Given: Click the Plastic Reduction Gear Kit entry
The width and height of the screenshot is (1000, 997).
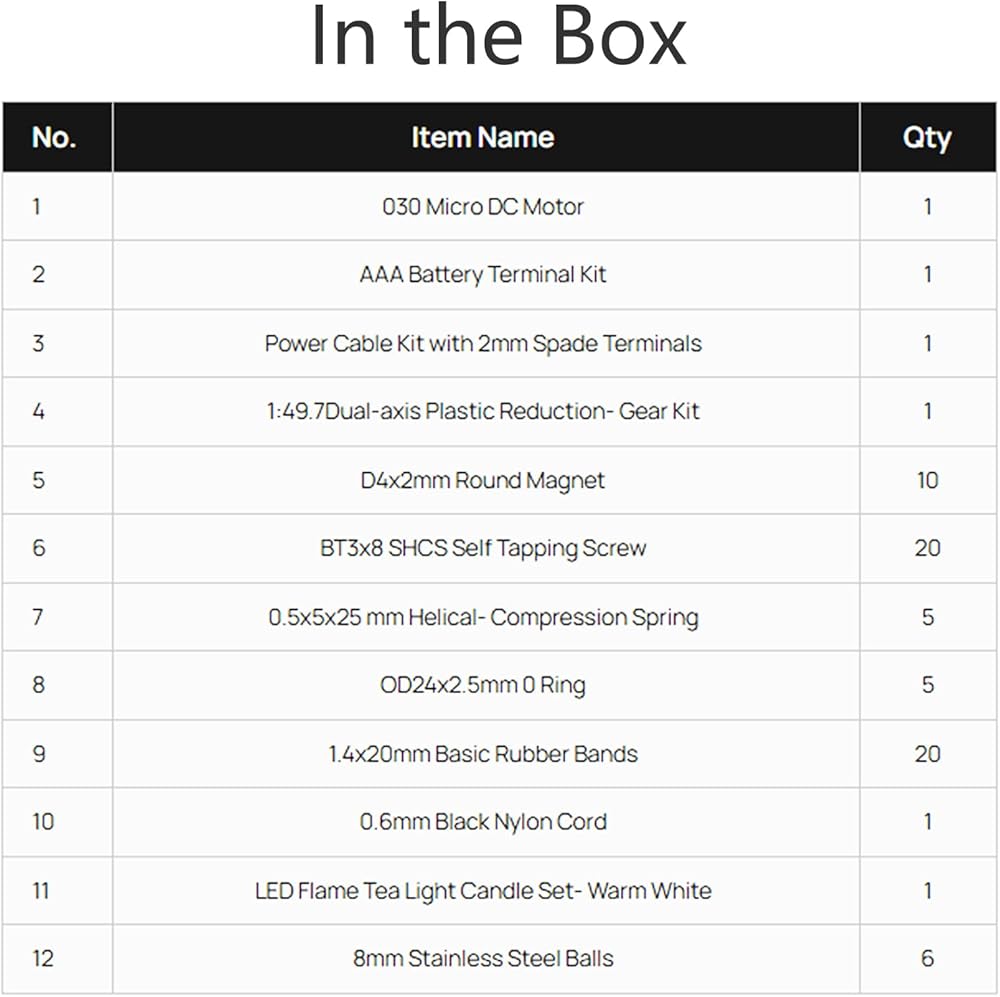Looking at the screenshot, I should click(483, 411).
